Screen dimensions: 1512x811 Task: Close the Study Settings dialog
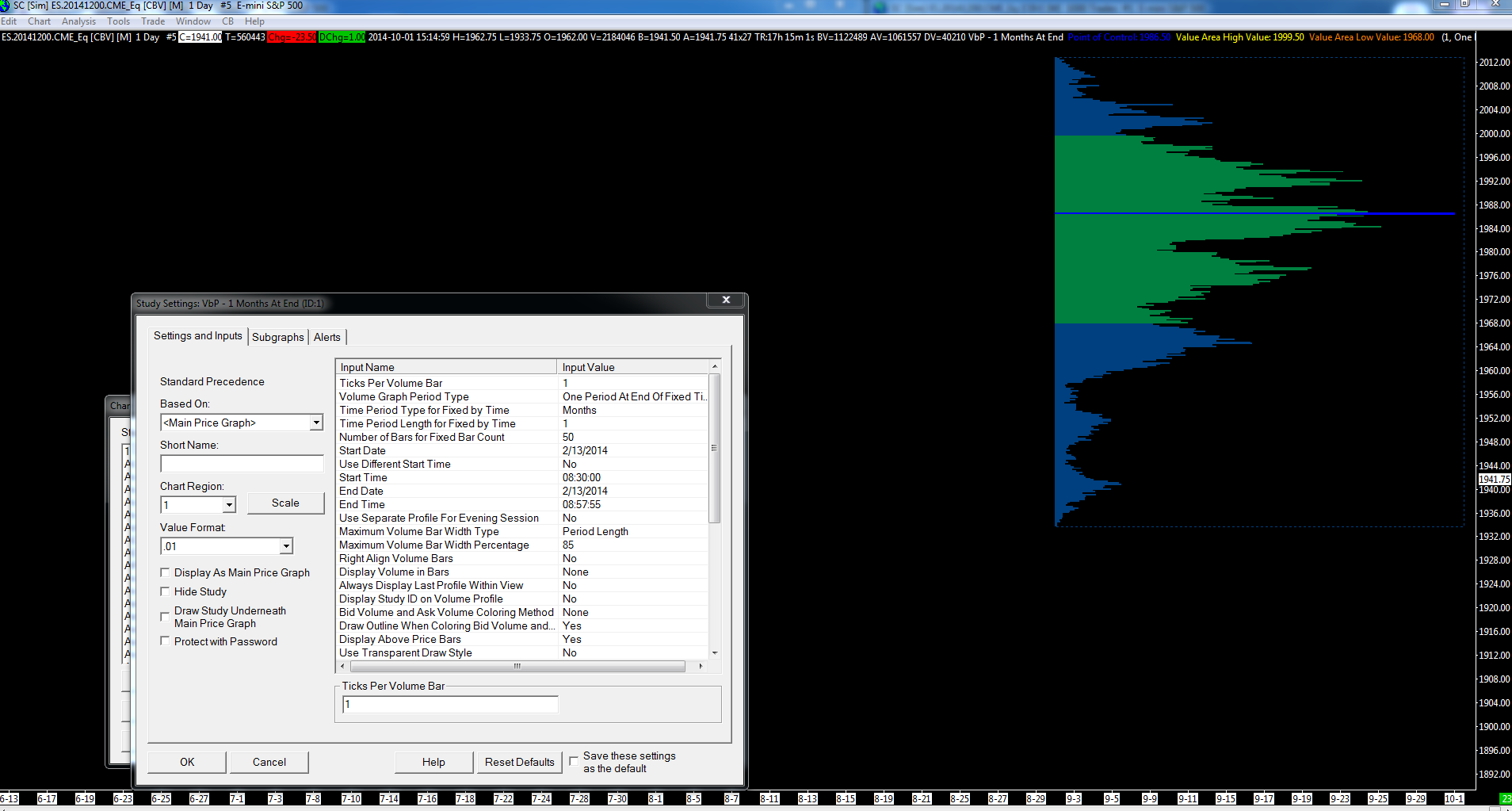click(726, 300)
